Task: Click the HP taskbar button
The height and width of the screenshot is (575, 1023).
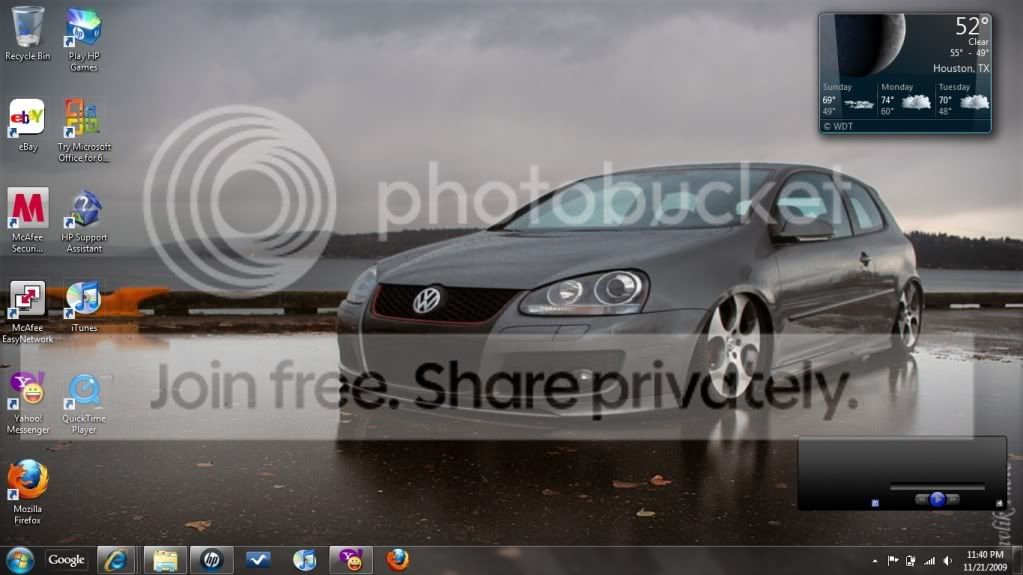Action: click(x=211, y=560)
